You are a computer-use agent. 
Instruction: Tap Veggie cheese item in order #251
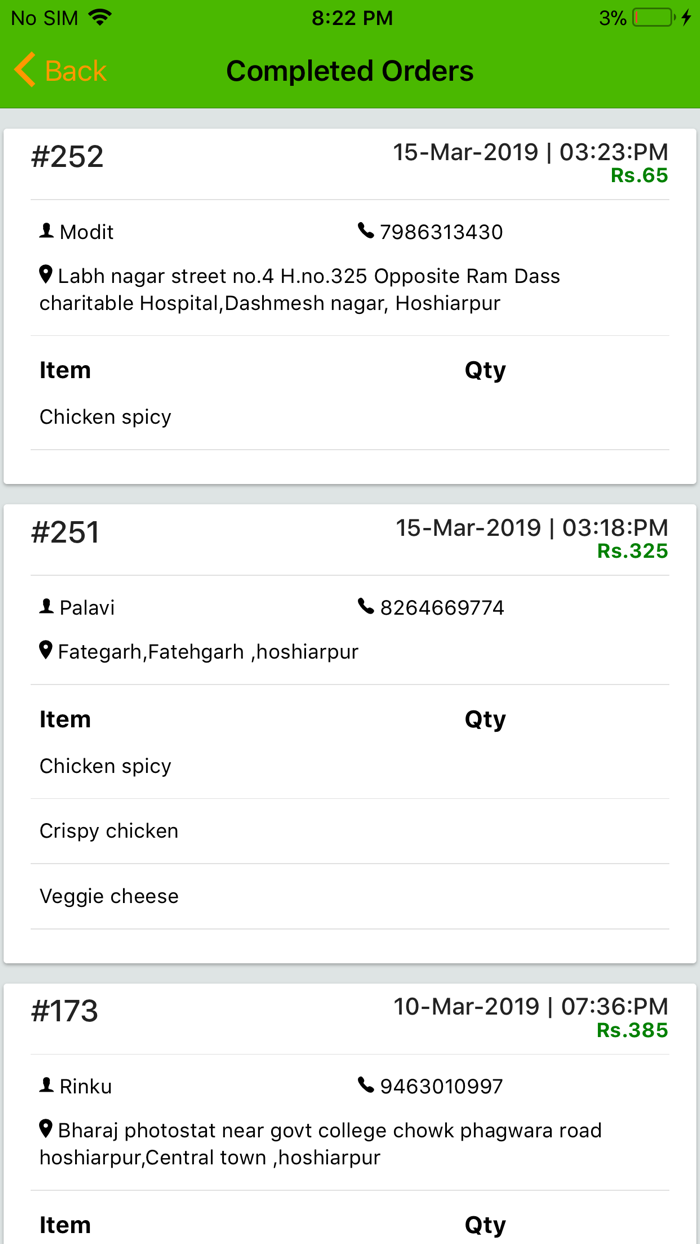[x=109, y=896]
